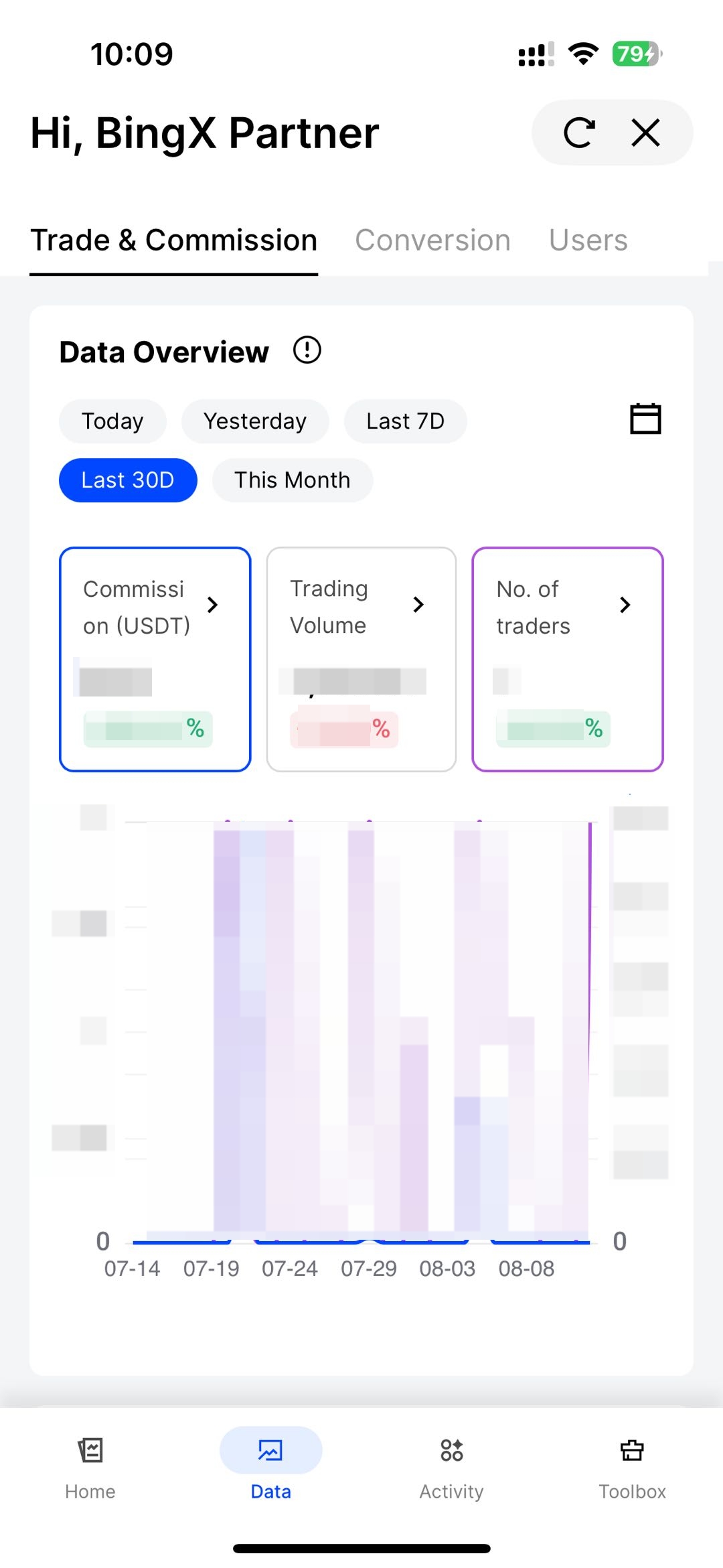This screenshot has height=1568, width=723.
Task: Open Toolbox in bottom navigation
Action: (x=632, y=1464)
